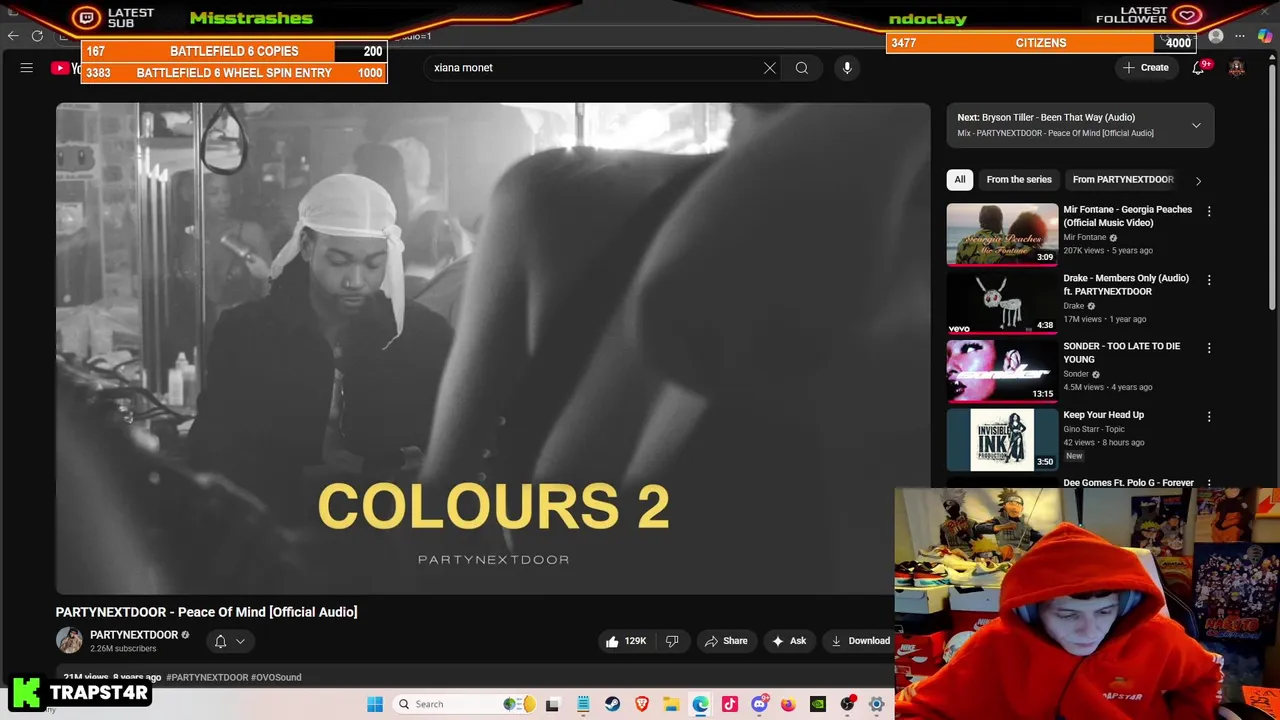Share the Peace Of Mind video
The image size is (1280, 720).
tap(726, 641)
